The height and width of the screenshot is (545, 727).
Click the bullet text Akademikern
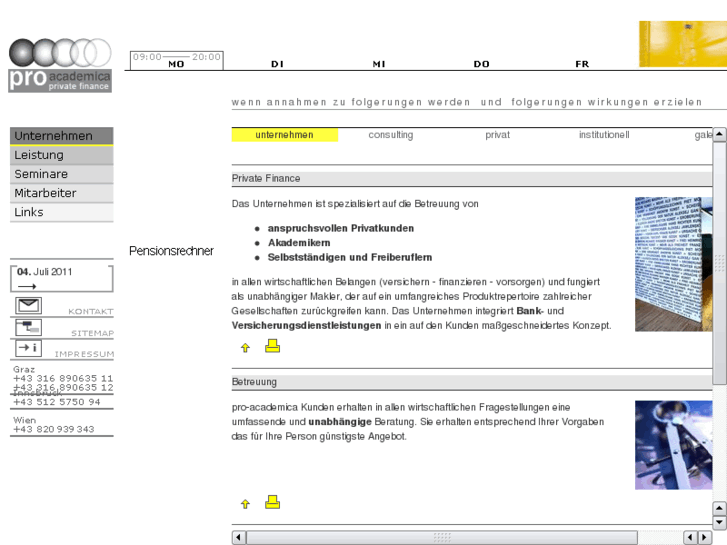point(299,243)
